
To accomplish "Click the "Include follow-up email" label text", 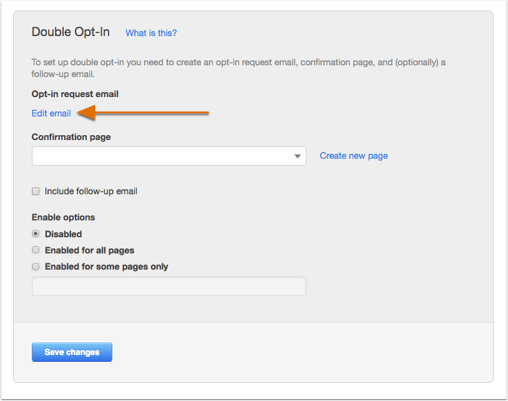I will pos(91,191).
